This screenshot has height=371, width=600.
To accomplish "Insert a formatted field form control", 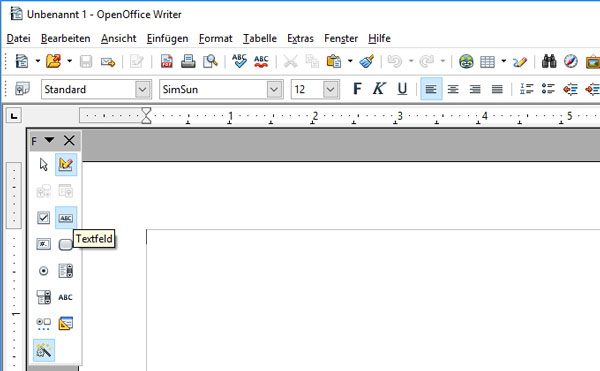I will pos(44,244).
